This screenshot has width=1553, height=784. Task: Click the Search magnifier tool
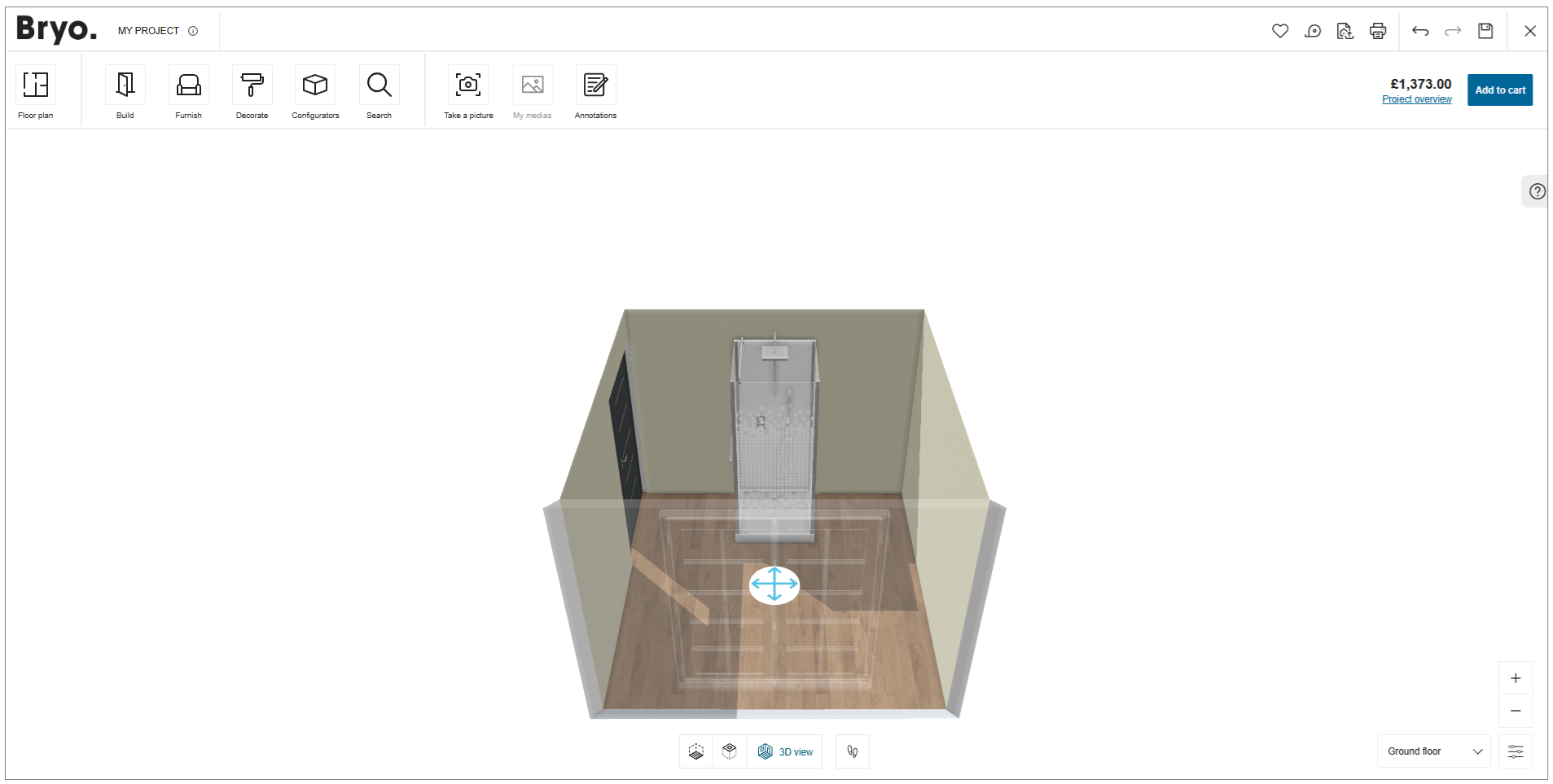coord(379,85)
